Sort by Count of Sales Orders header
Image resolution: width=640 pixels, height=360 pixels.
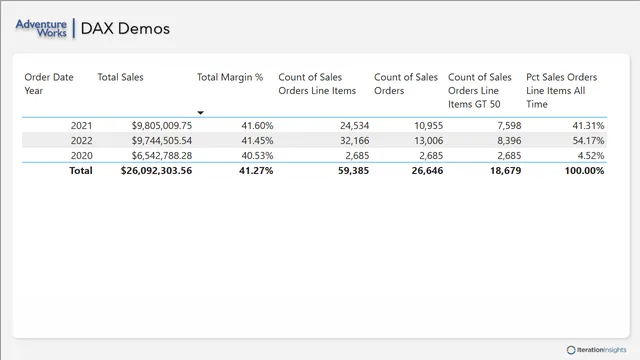pos(406,84)
